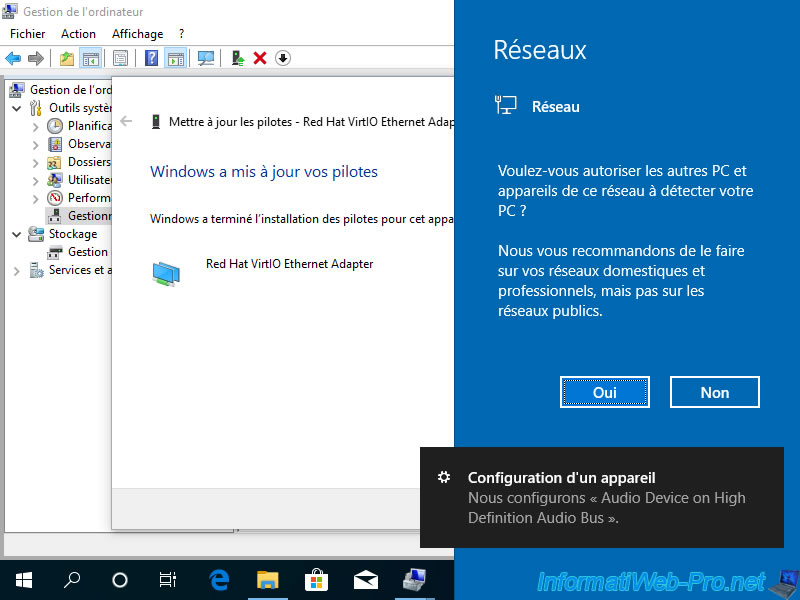Scan for hardware changes monitor icon
The width and height of the screenshot is (800, 600).
[x=206, y=58]
